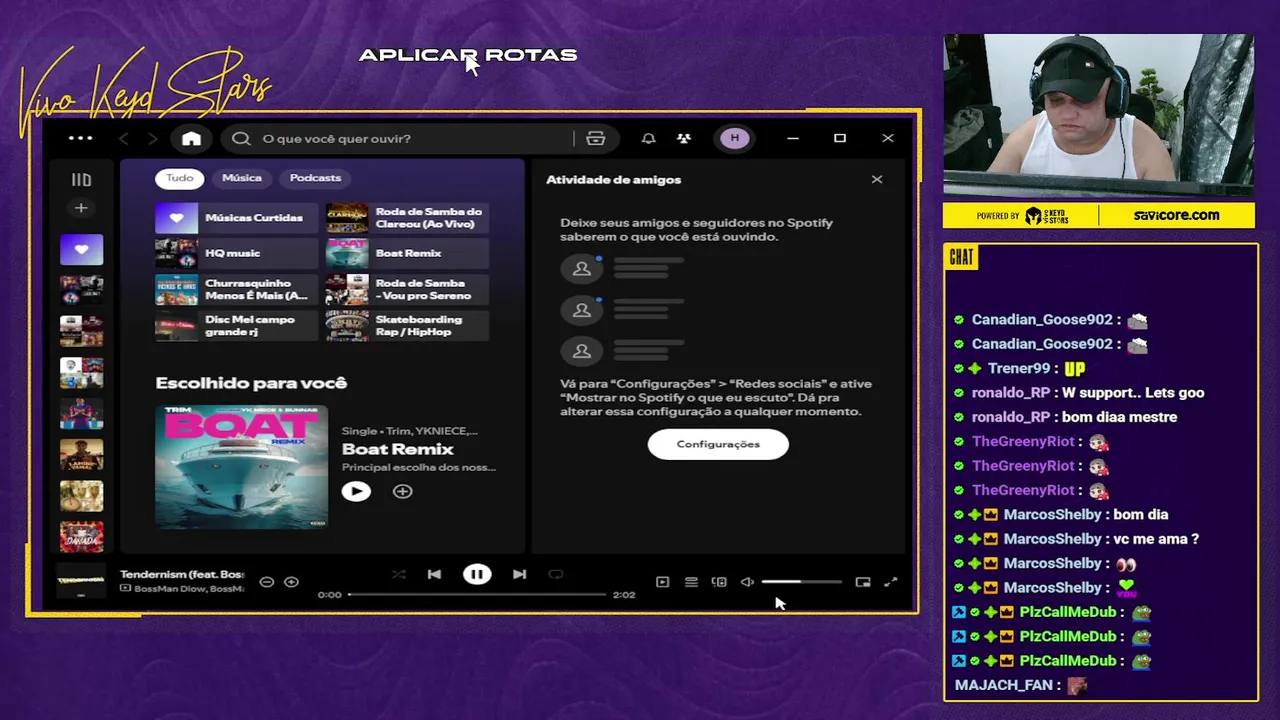Toggle the friend activity icon

[684, 138]
